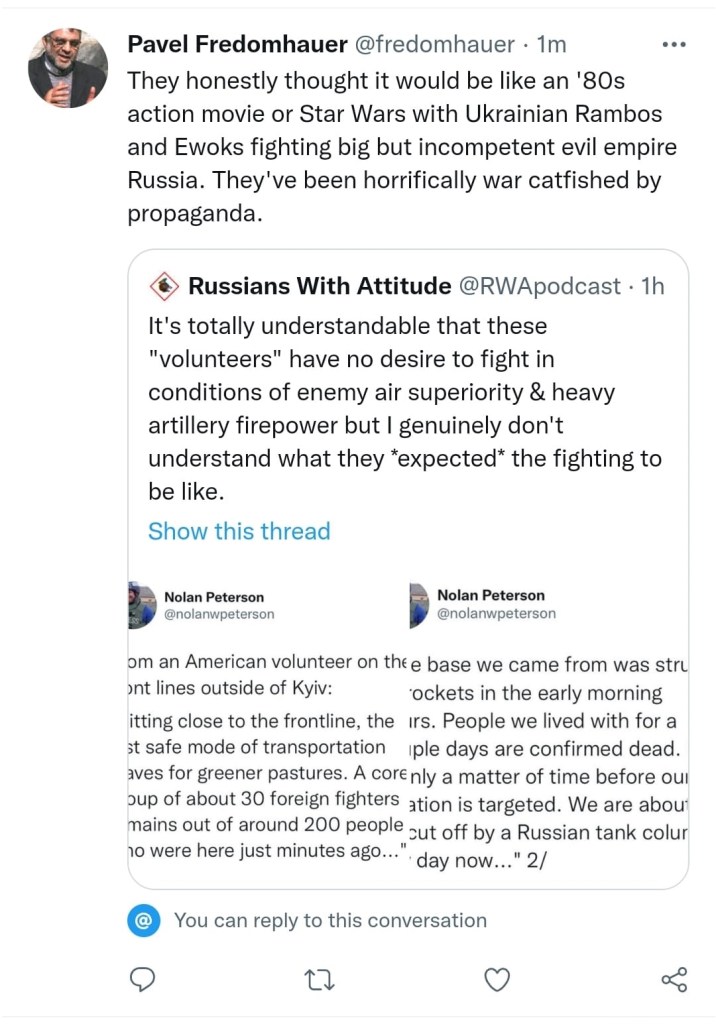The height and width of the screenshot is (1024, 716).
Task: Like the tweet with heart icon
Action: tap(497, 979)
